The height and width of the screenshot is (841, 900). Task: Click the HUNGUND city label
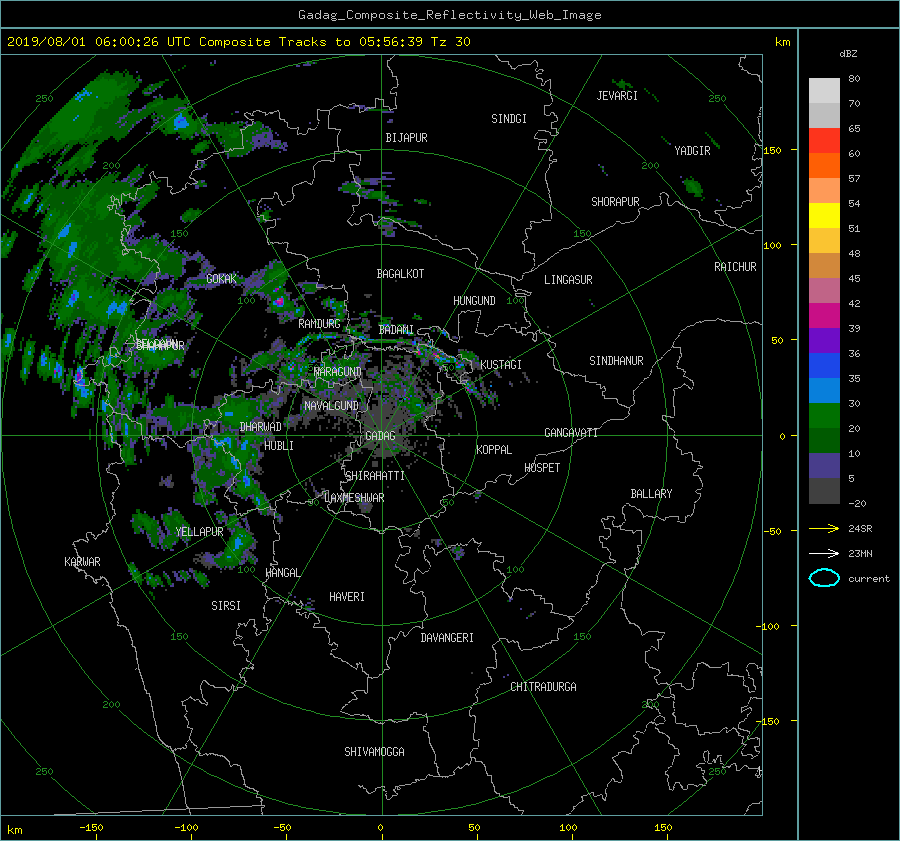pos(474,301)
